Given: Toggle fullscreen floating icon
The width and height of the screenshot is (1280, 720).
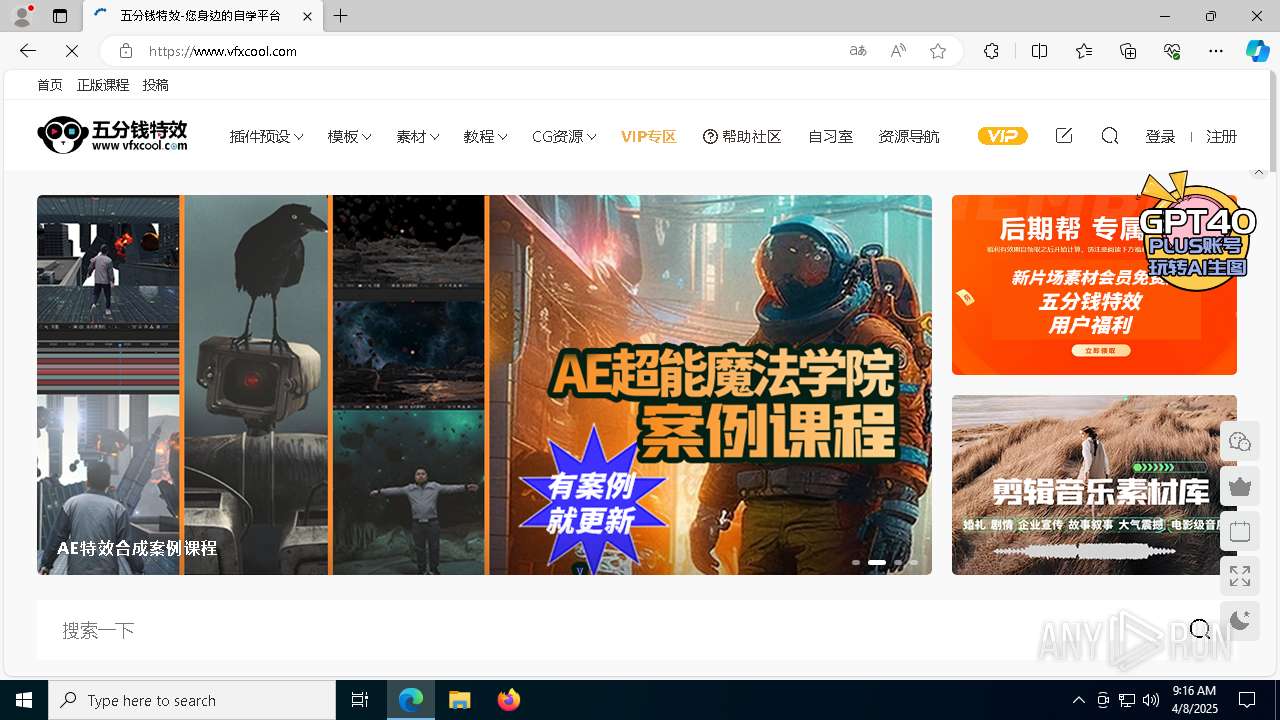Looking at the screenshot, I should [x=1240, y=577].
